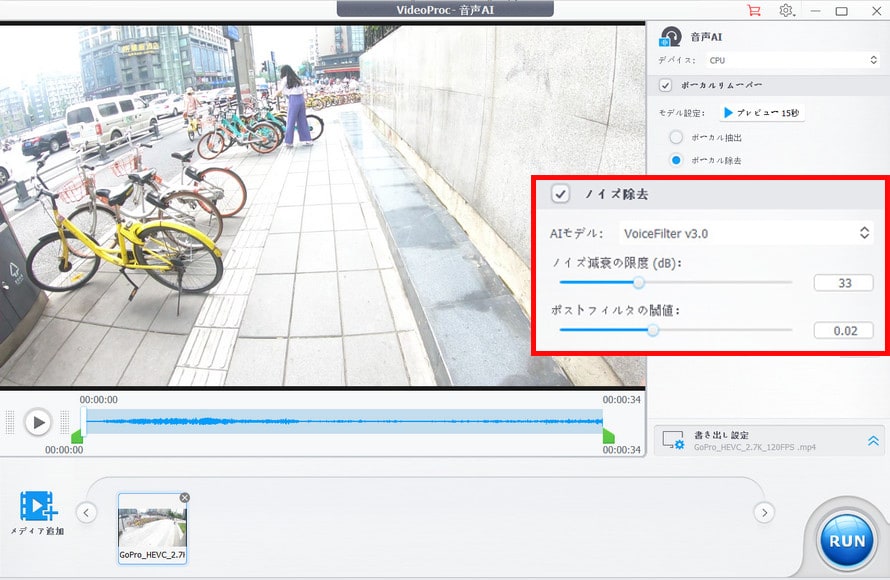Viewport: 890px width, 580px height.
Task: Expand the export settings panel chevron
Action: click(872, 441)
